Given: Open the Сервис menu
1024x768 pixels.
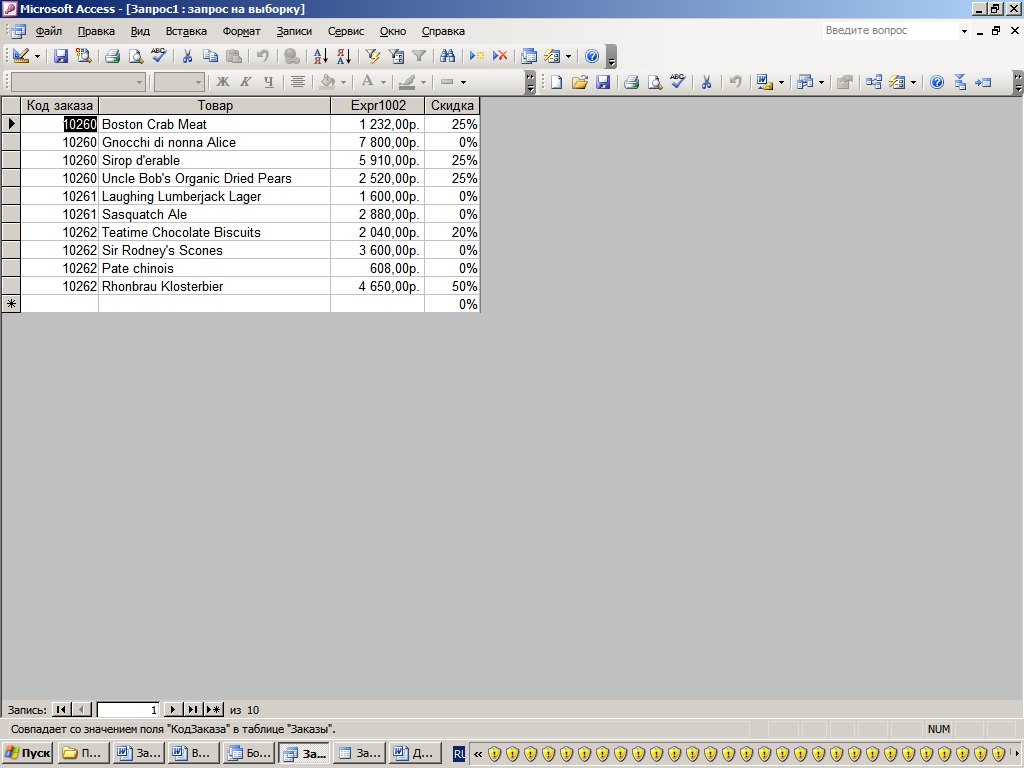Looking at the screenshot, I should pos(346,31).
